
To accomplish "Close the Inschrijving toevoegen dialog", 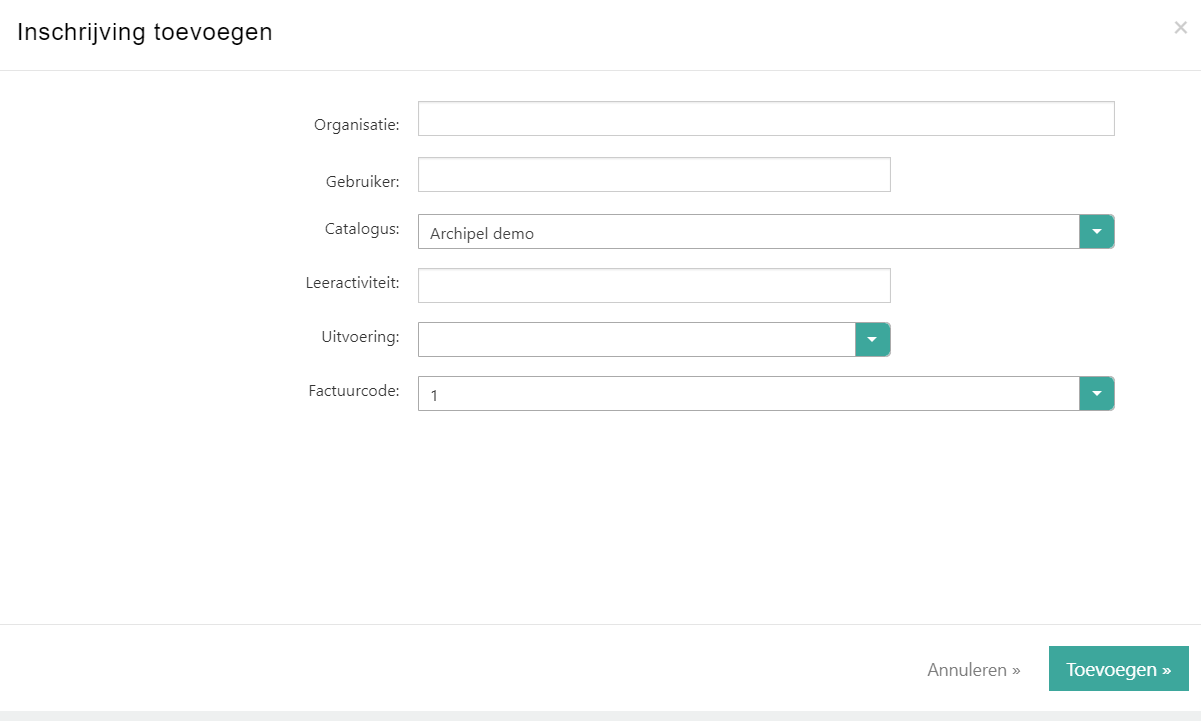I will (1180, 28).
